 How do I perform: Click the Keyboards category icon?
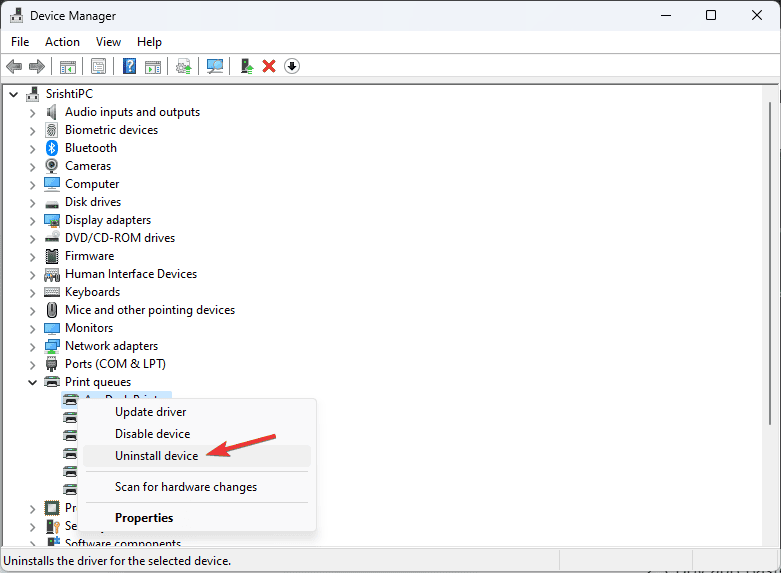coord(52,292)
